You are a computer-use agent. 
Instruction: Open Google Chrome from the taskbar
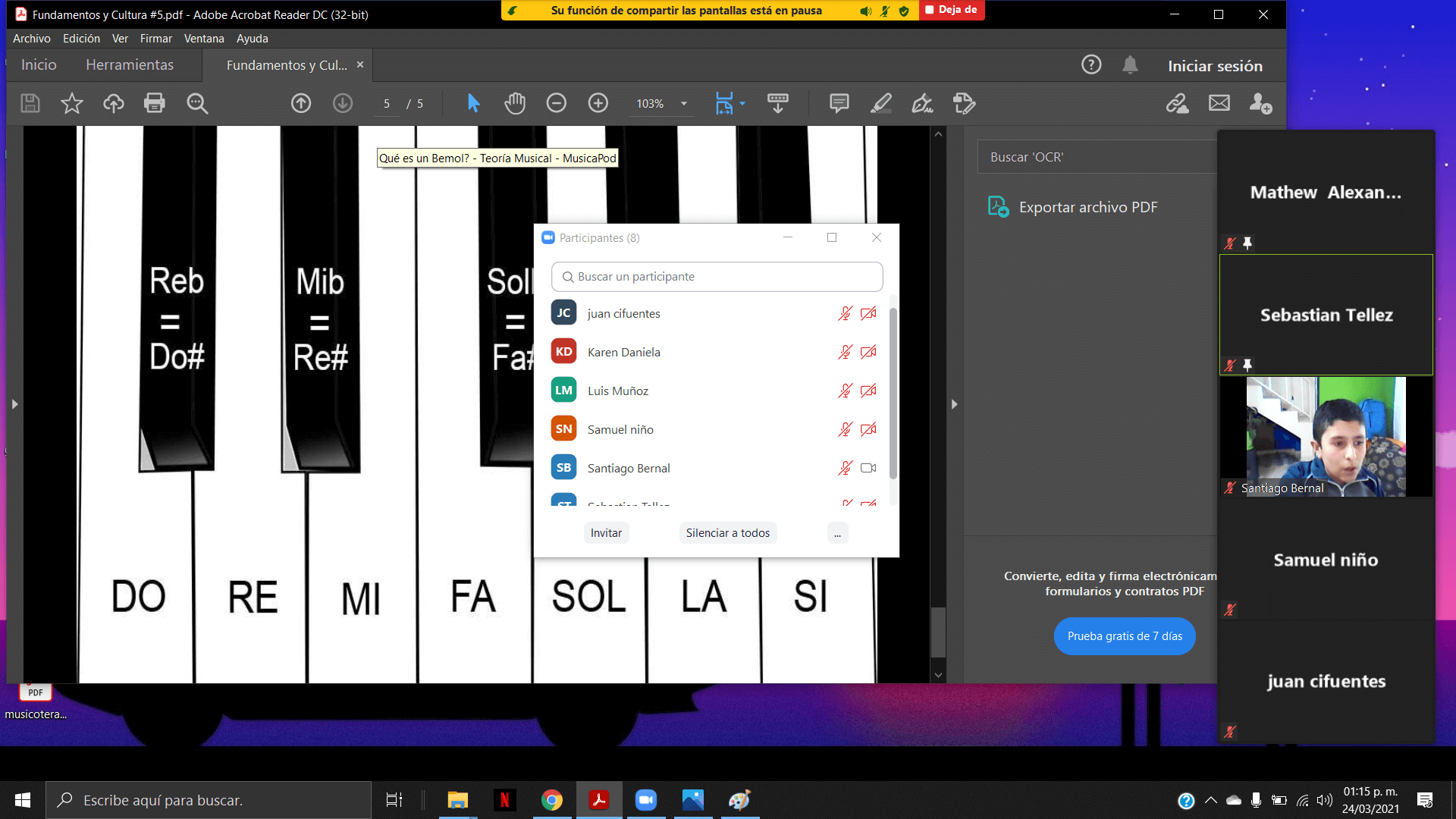(551, 800)
